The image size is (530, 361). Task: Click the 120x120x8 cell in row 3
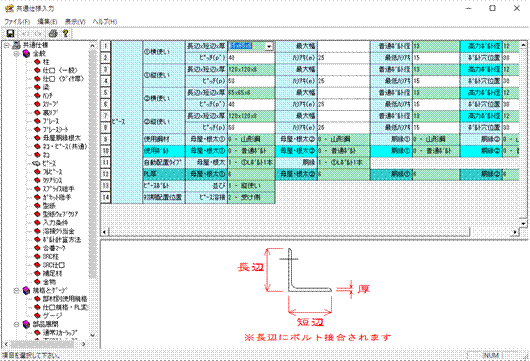[251, 69]
